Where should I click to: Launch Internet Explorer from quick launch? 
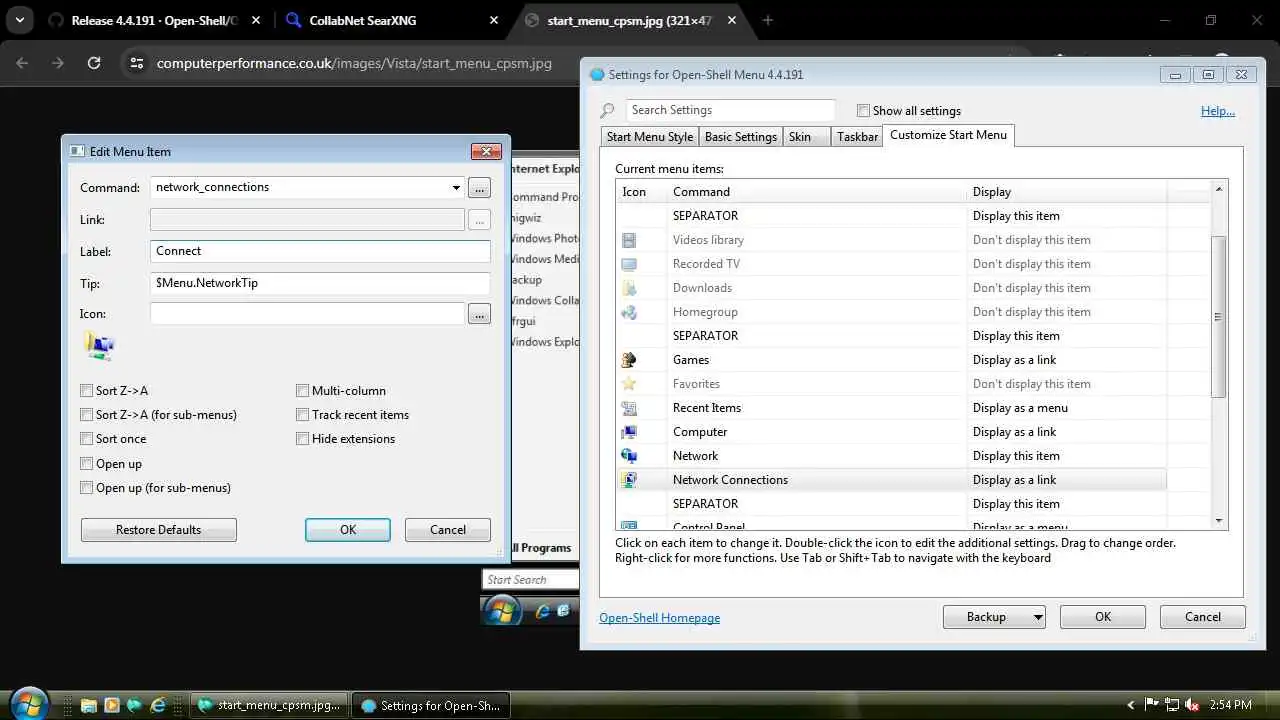click(x=158, y=705)
